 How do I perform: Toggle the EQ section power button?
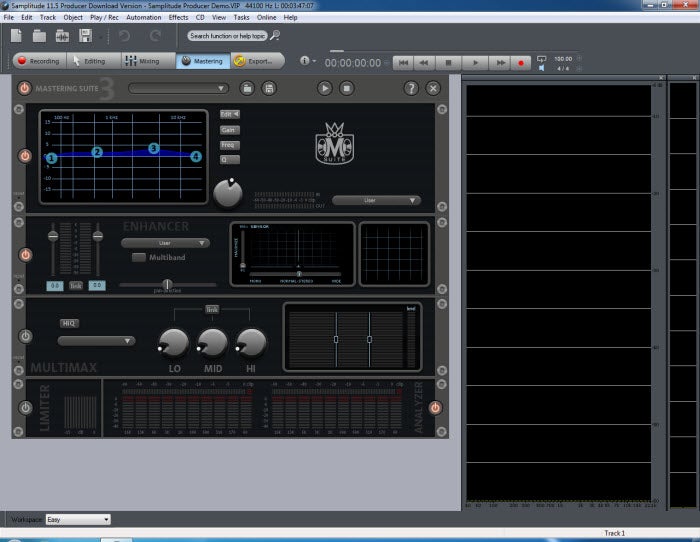25,156
